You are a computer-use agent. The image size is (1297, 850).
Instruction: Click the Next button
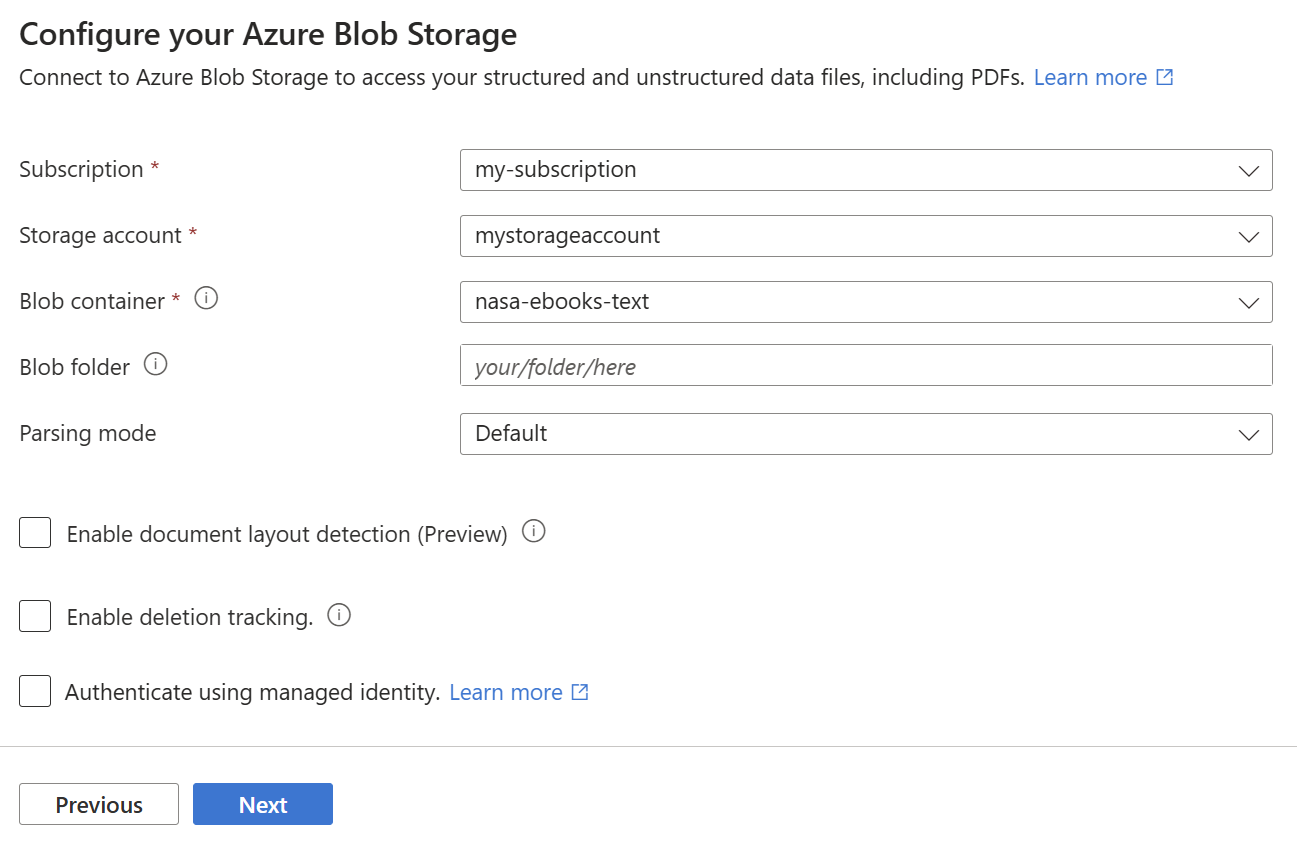(263, 804)
